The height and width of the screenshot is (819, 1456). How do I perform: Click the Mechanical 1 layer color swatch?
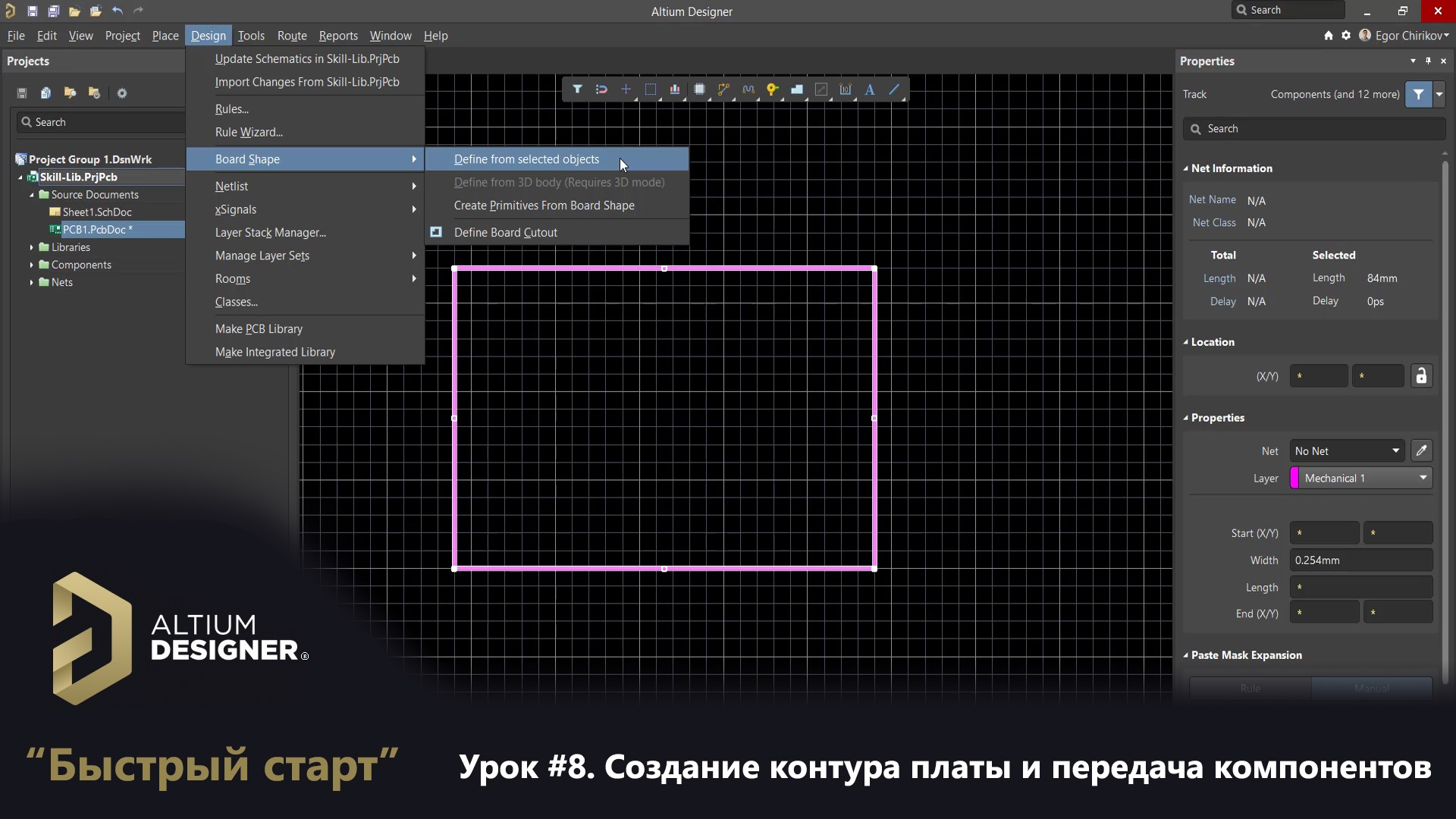tap(1295, 478)
